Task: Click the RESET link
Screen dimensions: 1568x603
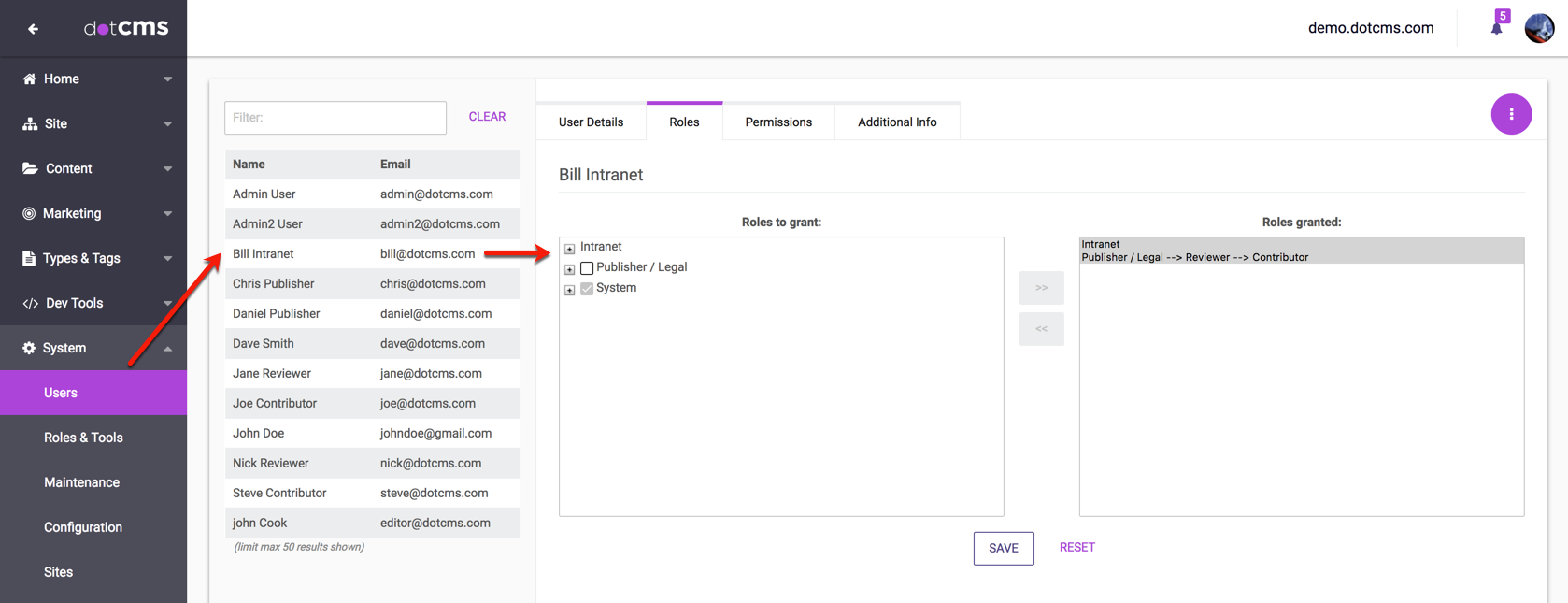Action: tap(1076, 547)
